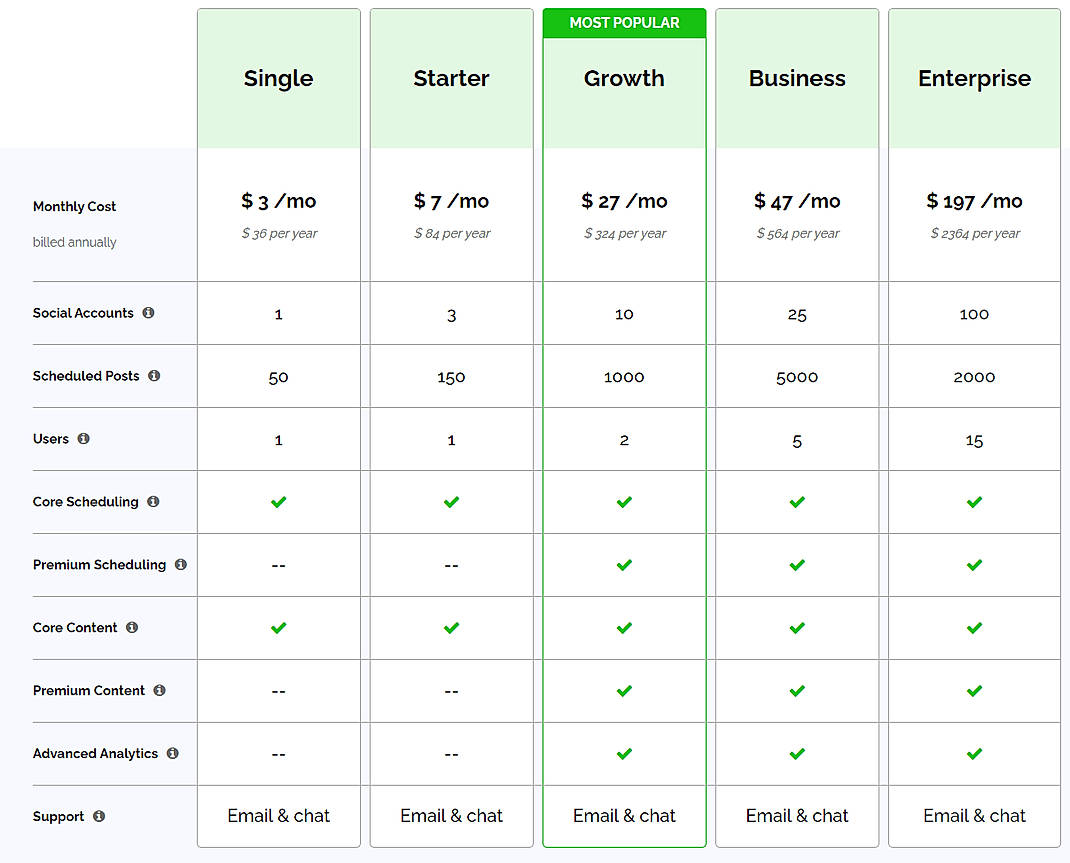Click the MOST POPULAR badge above Growth
Viewport: 1070px width, 863px height.
point(624,22)
